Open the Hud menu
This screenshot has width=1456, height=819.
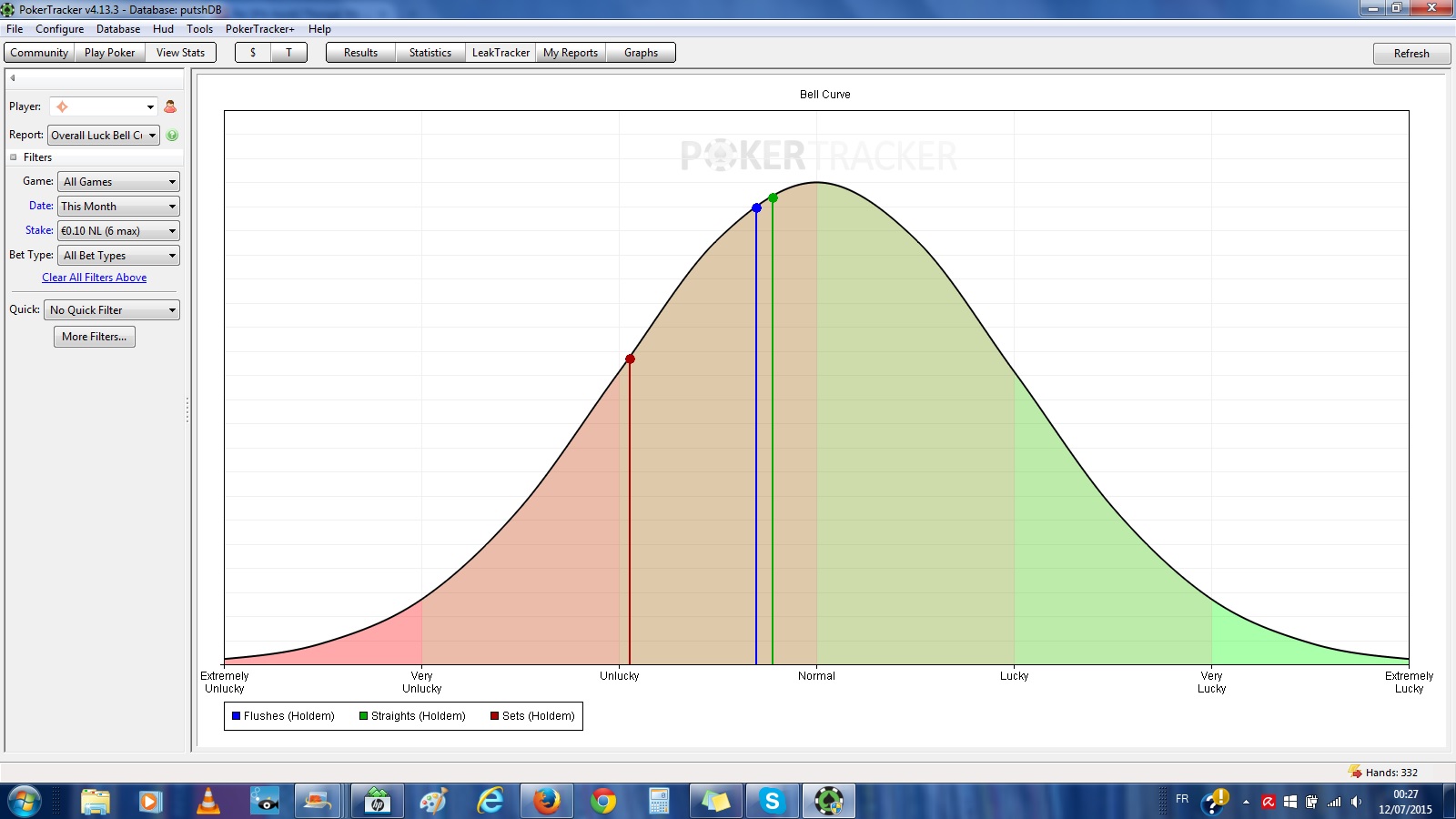163,29
